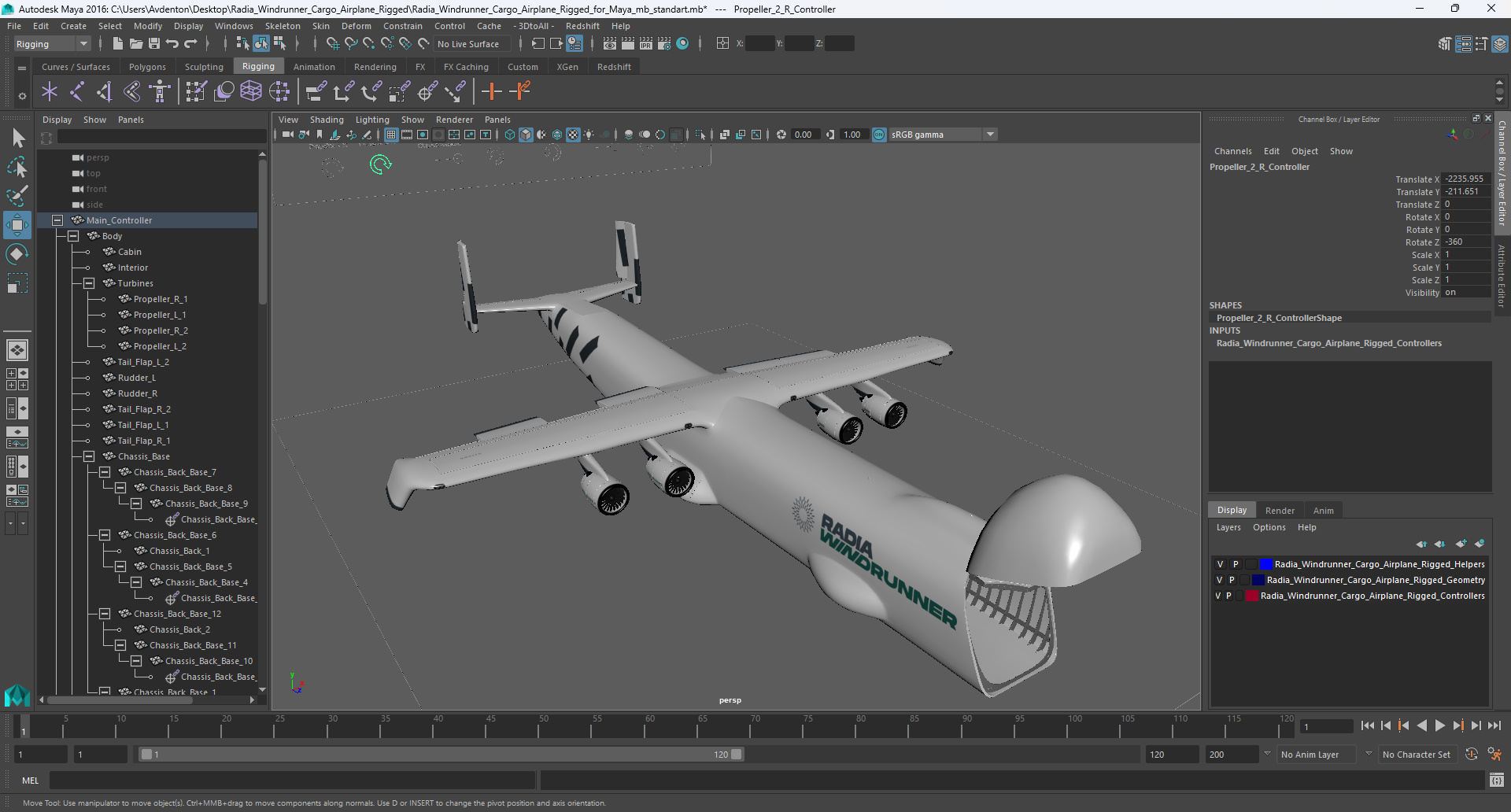Open animation preferences icon
This screenshot has width=1511, height=812.
tap(1494, 754)
